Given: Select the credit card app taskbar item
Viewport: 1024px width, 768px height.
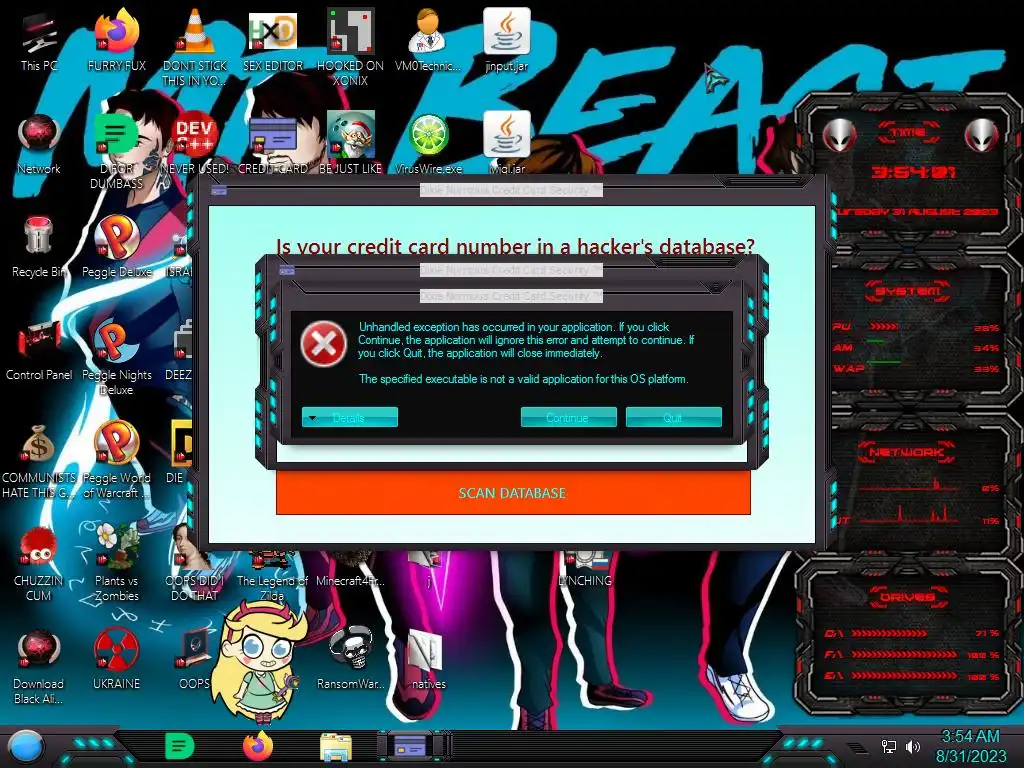Looking at the screenshot, I should tap(413, 746).
